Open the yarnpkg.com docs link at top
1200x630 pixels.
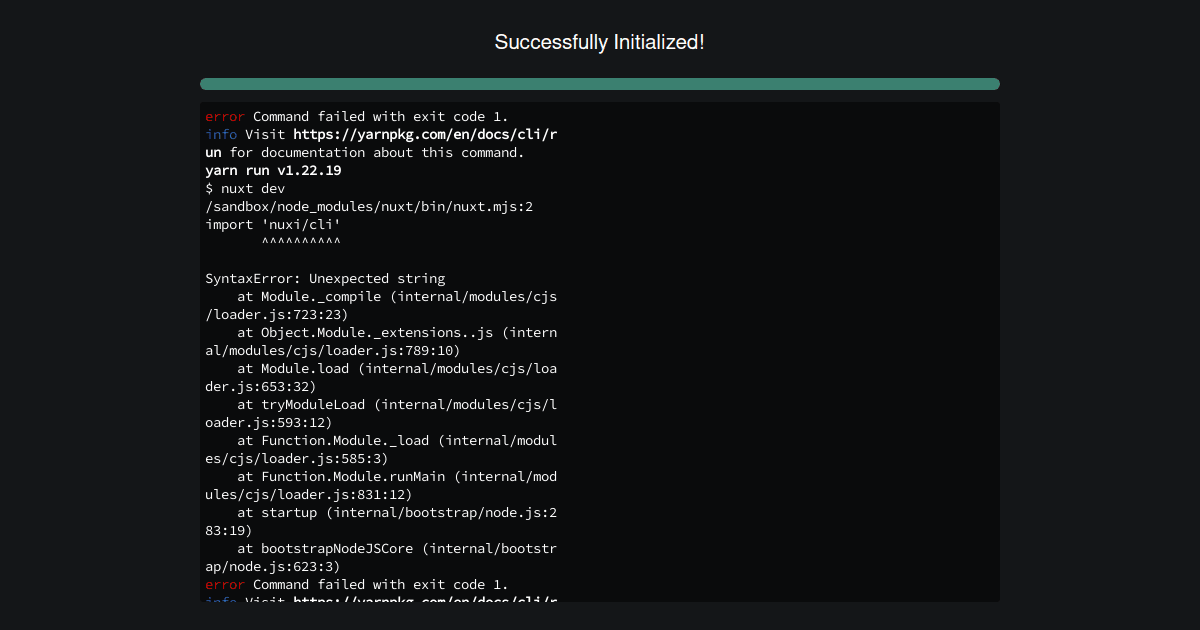pyautogui.click(x=424, y=134)
